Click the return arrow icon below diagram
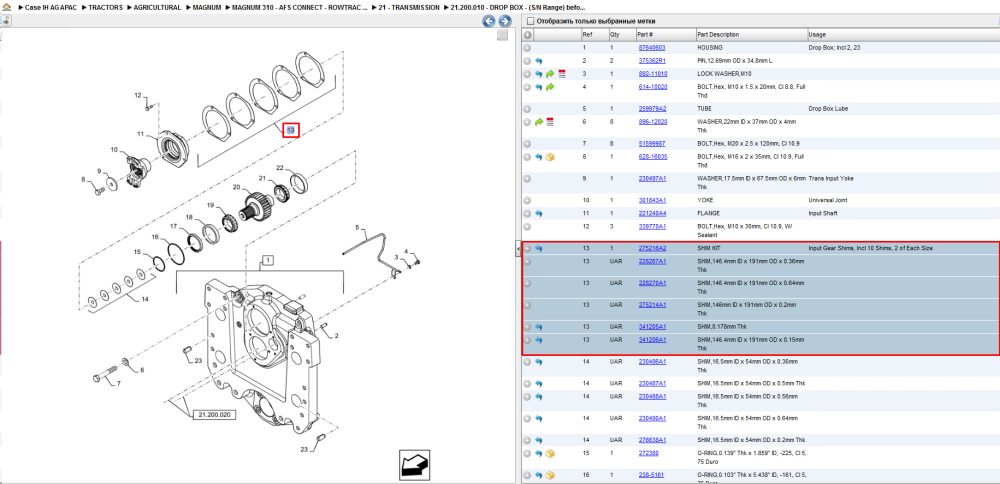This screenshot has width=1000, height=484. [415, 464]
